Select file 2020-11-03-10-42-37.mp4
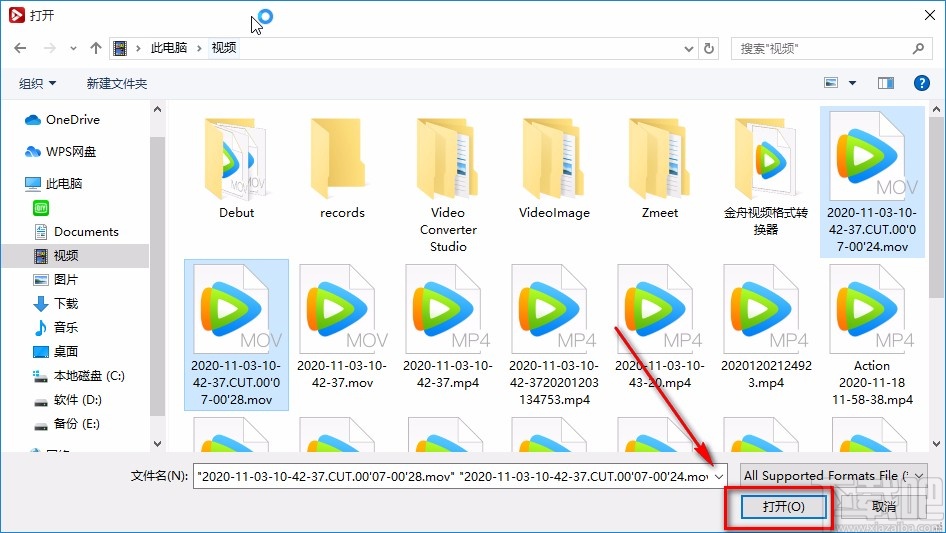 (448, 327)
